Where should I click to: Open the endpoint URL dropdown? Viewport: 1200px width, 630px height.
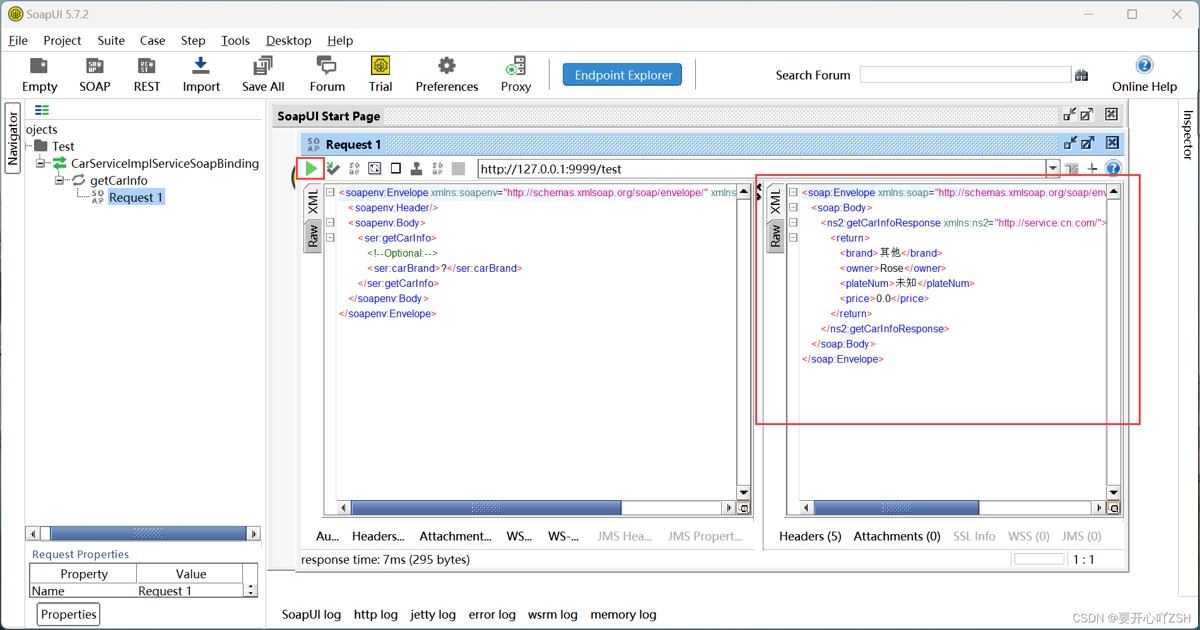coord(1052,169)
